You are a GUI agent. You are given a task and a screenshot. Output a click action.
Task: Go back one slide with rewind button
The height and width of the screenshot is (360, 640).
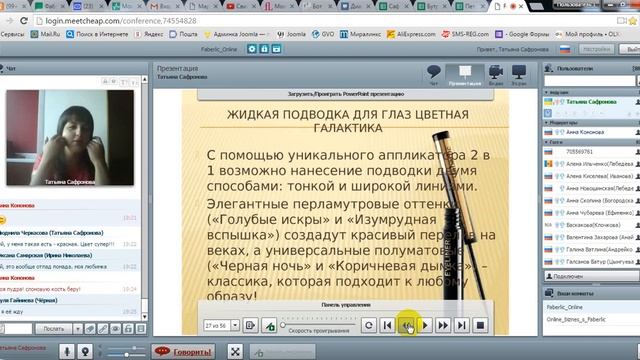click(406, 325)
